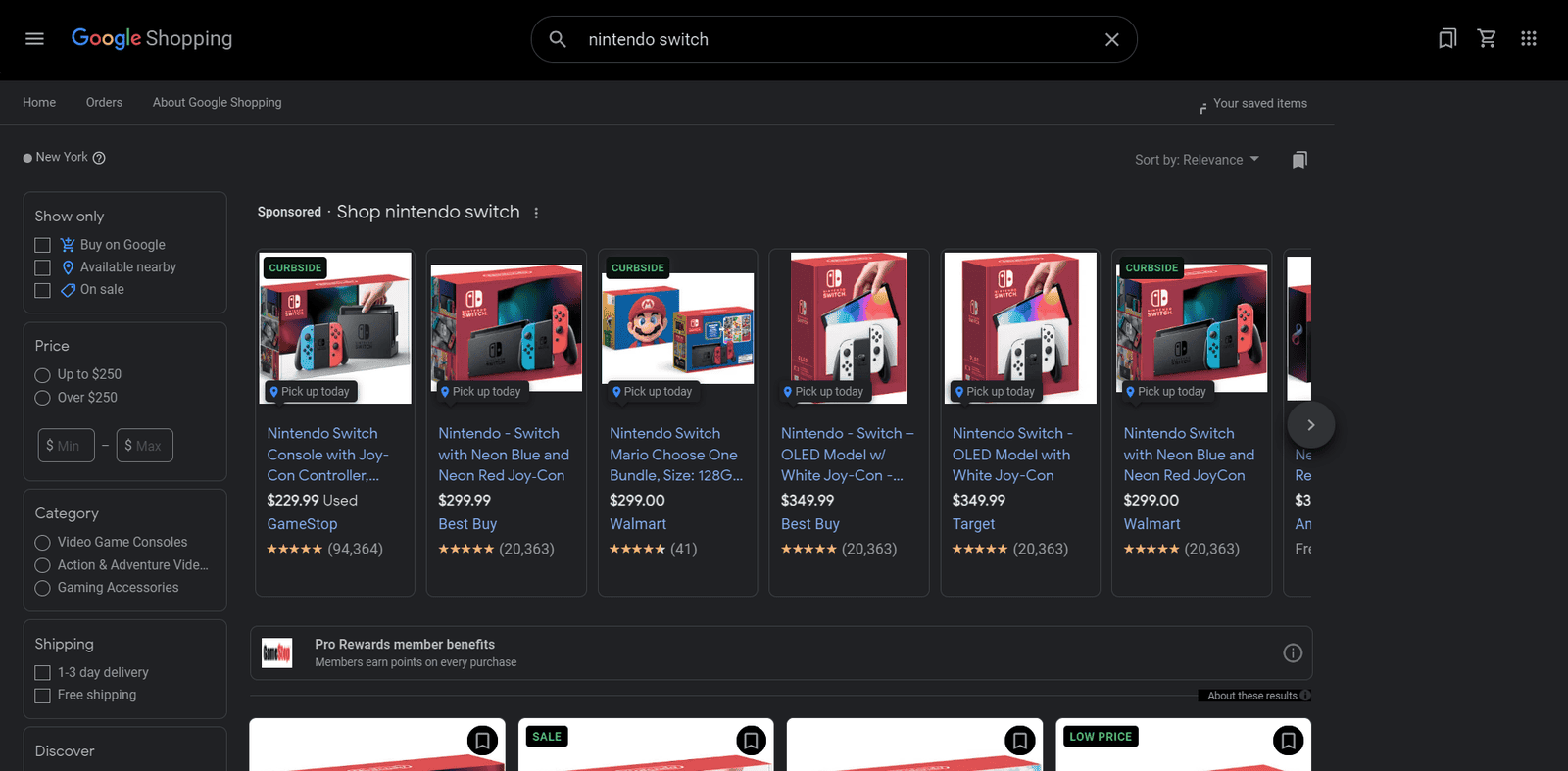Open Mario Choose One Bundle listing
The image size is (1568, 771).
pyautogui.click(x=676, y=455)
